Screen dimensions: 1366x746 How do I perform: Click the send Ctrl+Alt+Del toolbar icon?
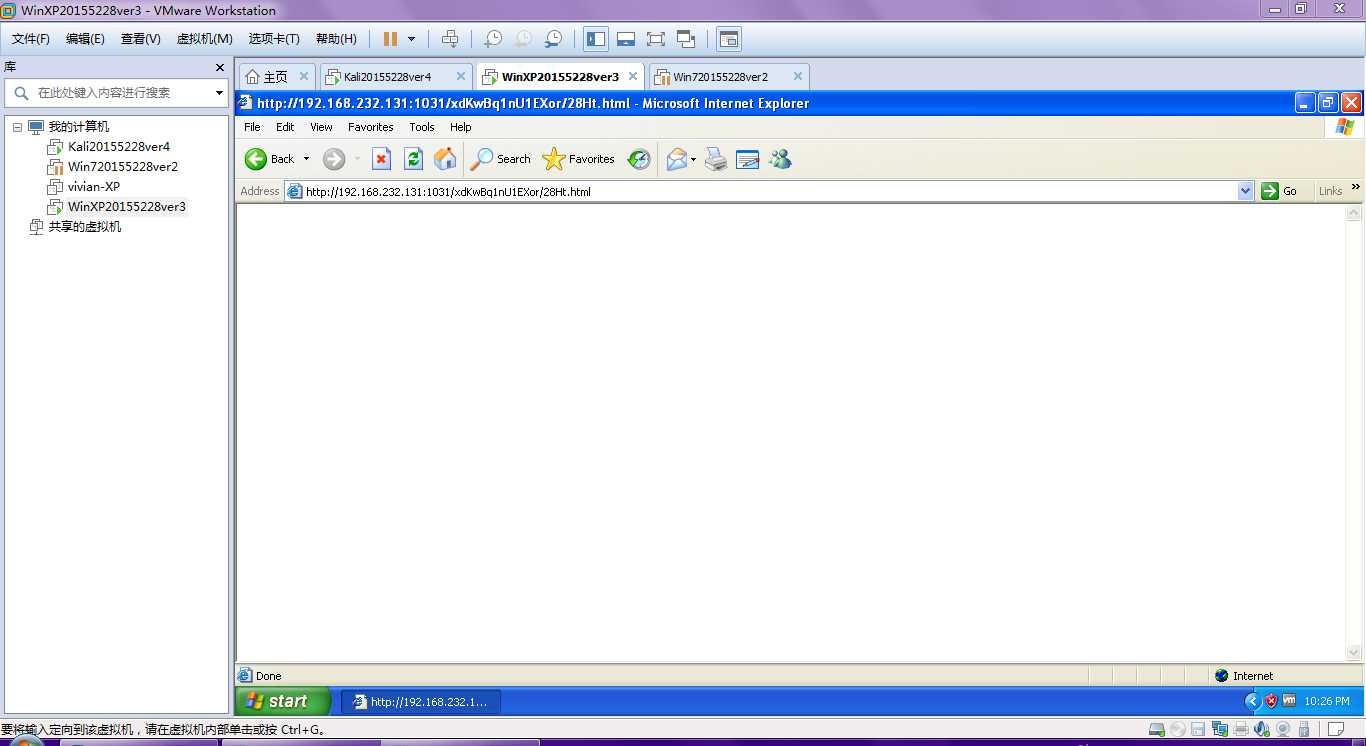point(450,39)
